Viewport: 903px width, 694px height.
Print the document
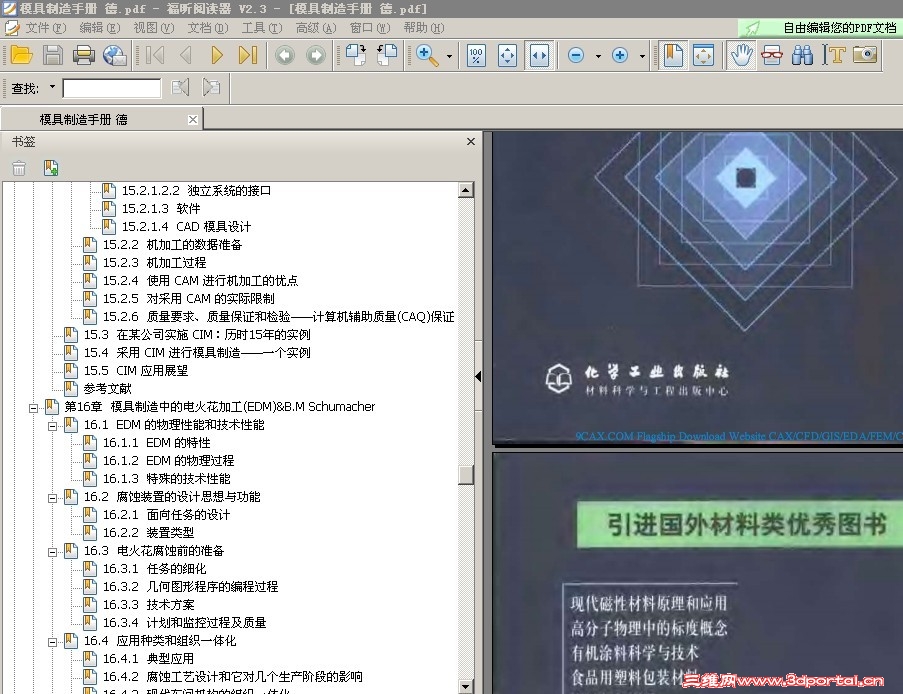[x=84, y=55]
